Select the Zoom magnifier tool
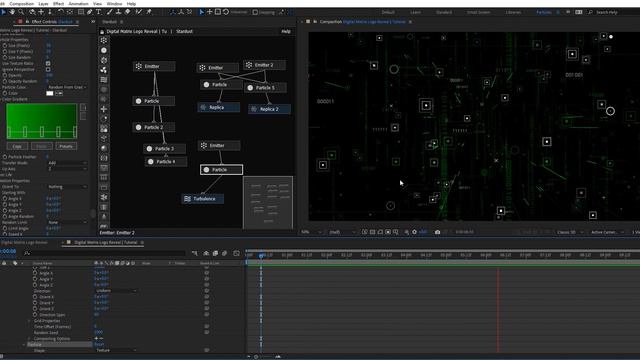 tap(21, 12)
